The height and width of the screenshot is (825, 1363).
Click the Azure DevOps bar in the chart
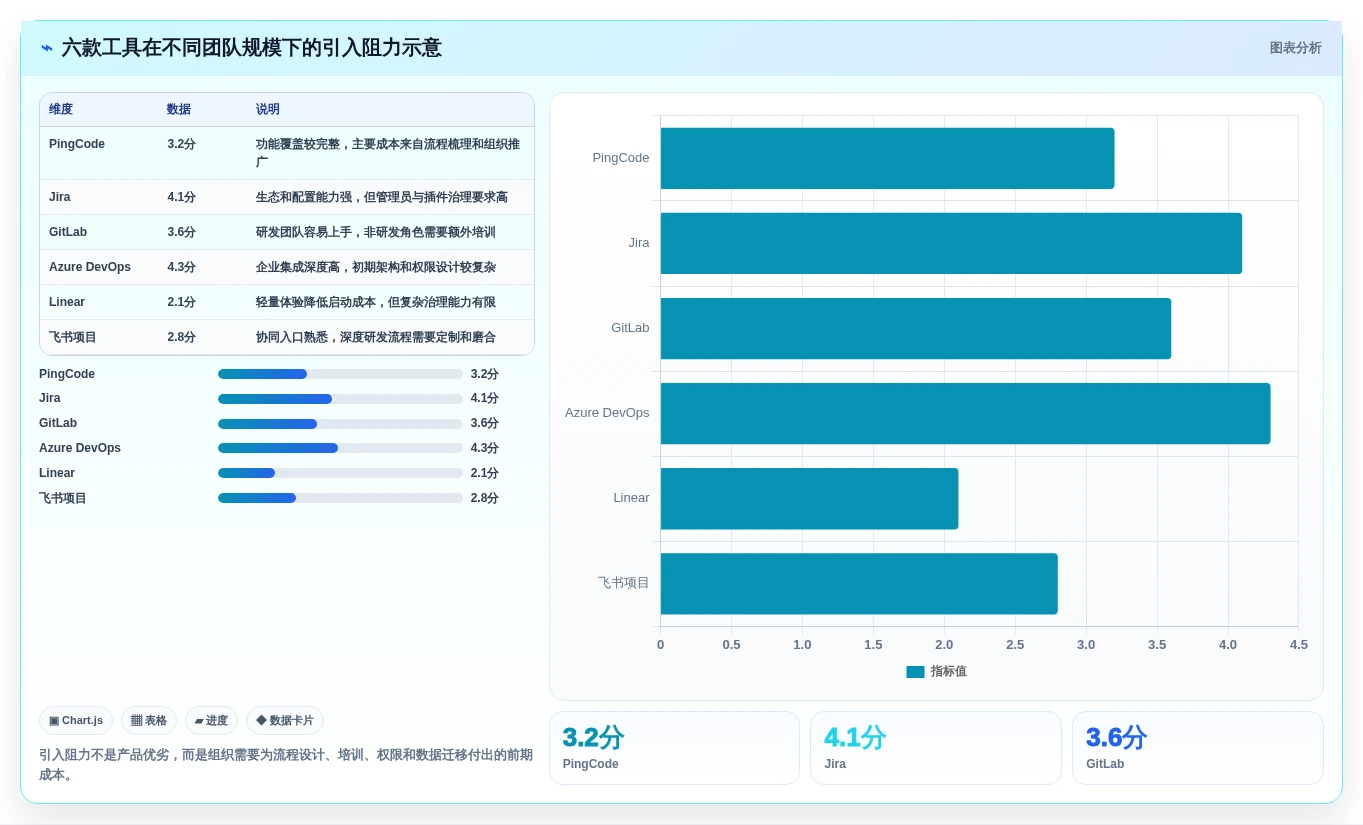[x=965, y=413]
